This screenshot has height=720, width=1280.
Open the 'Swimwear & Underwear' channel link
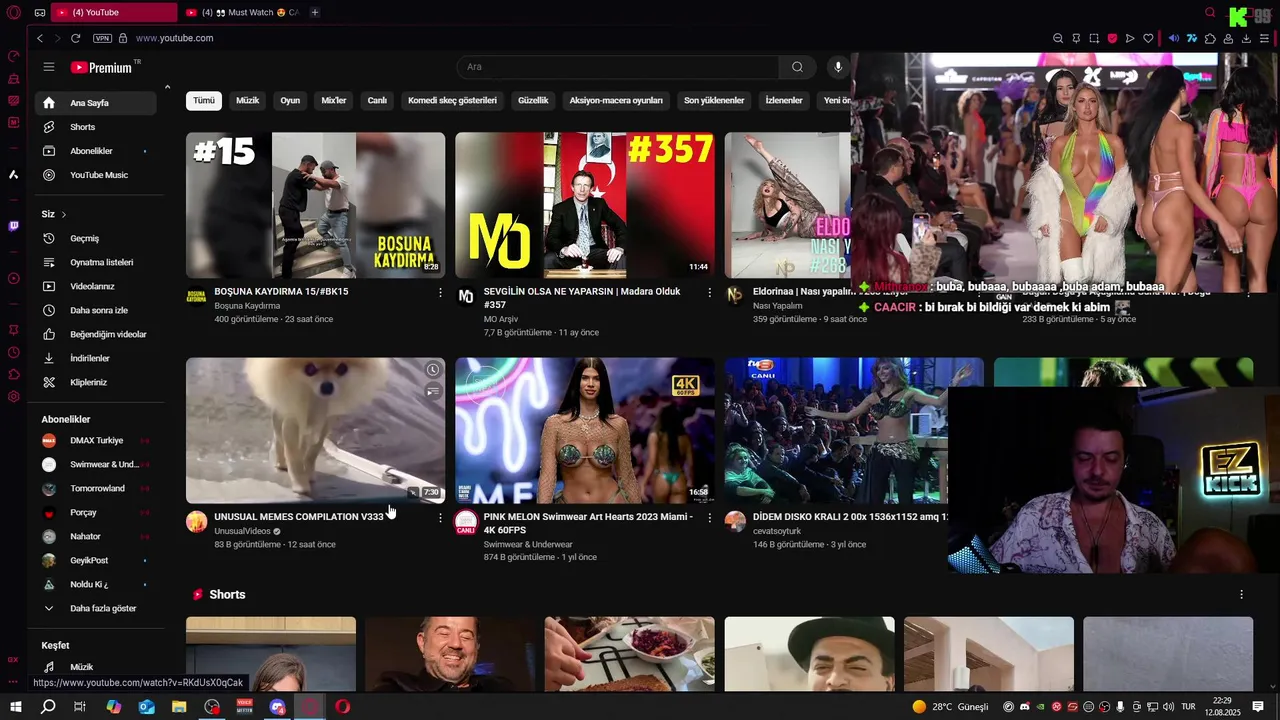tap(528, 544)
